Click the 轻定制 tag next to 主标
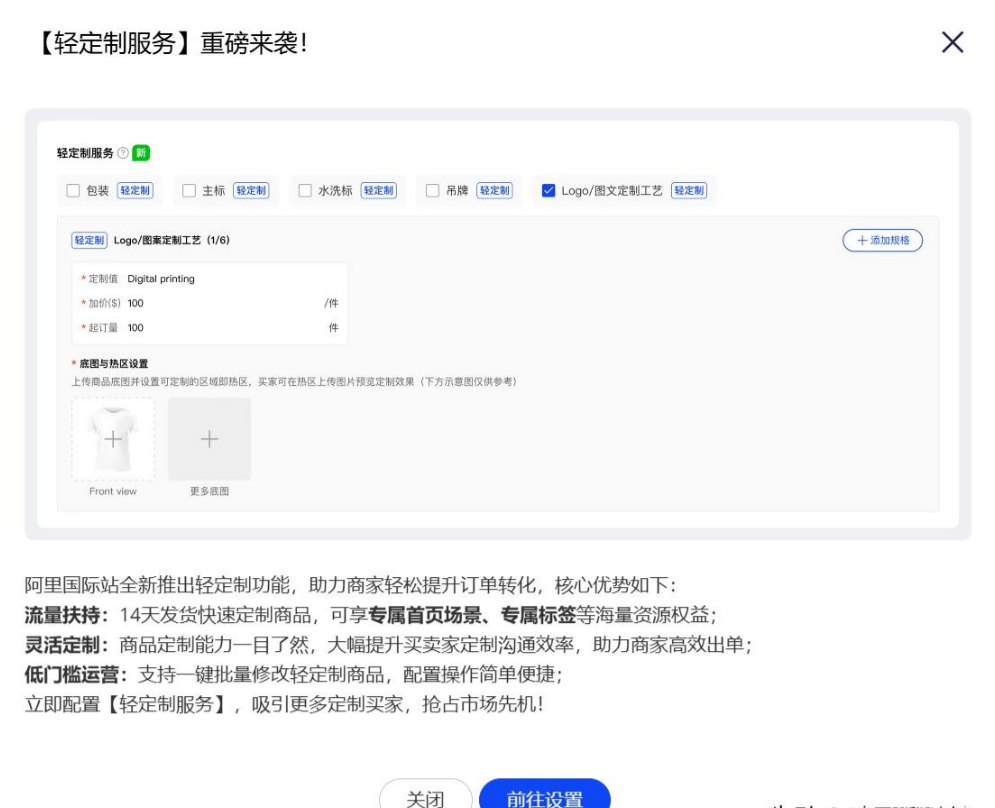Image resolution: width=995 pixels, height=808 pixels. pyautogui.click(x=251, y=190)
